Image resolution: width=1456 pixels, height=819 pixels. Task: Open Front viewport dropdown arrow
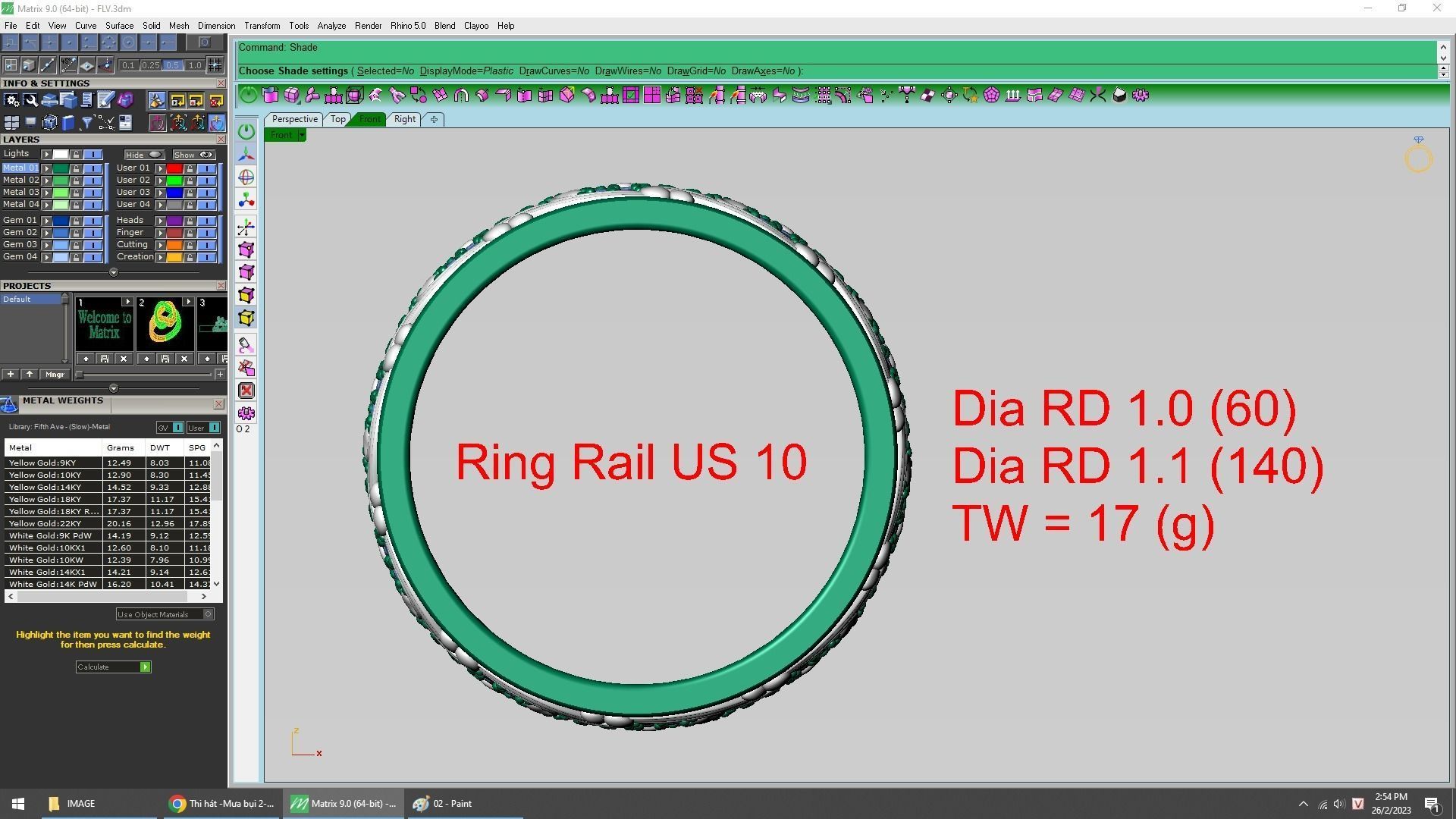click(302, 135)
